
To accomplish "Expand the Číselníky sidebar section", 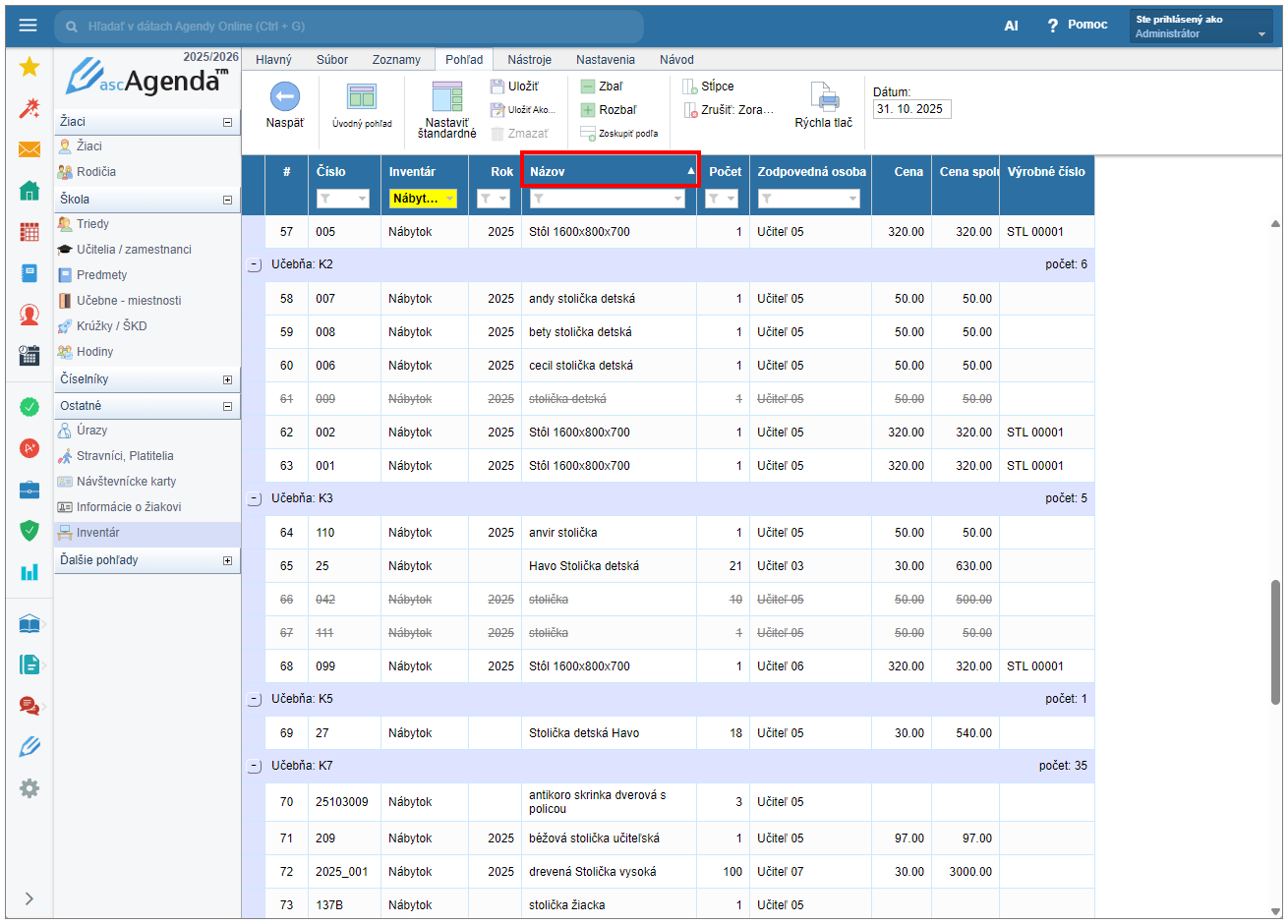I will 227,379.
